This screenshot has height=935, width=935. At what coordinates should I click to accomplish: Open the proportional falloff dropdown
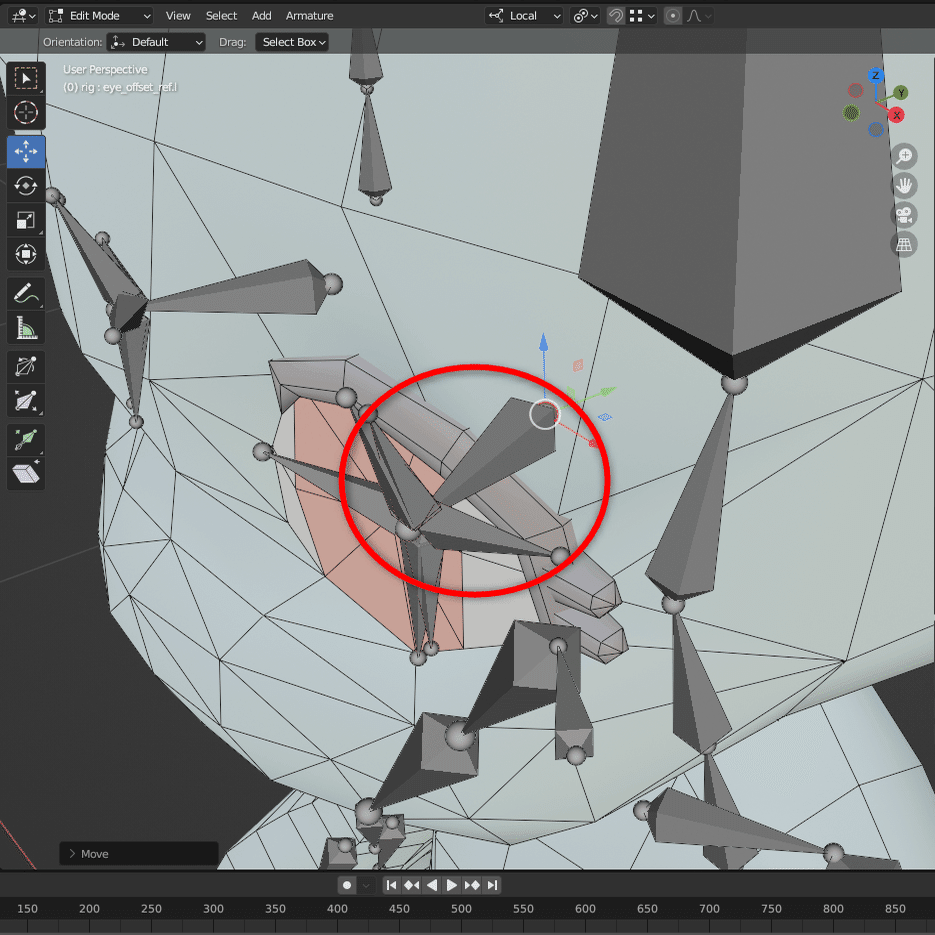point(699,16)
